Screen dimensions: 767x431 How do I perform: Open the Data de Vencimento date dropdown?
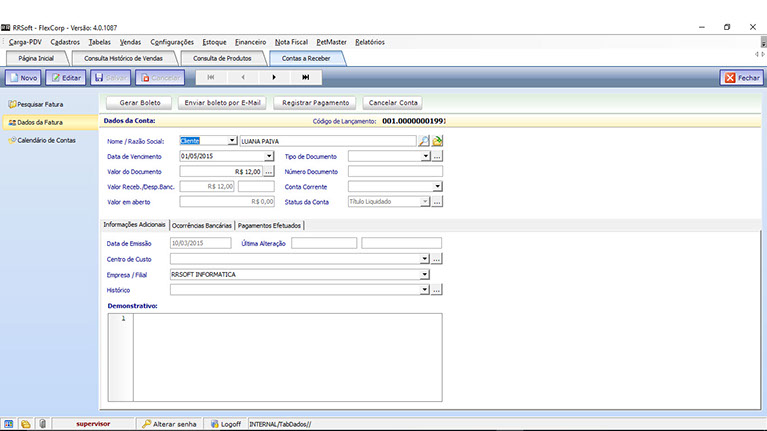269,156
